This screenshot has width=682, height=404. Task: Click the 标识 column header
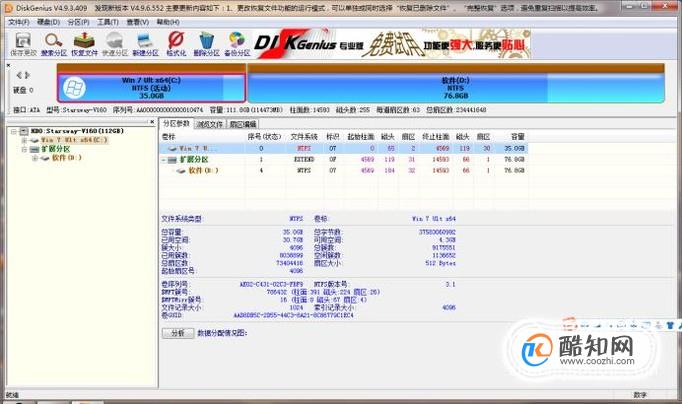(333, 137)
